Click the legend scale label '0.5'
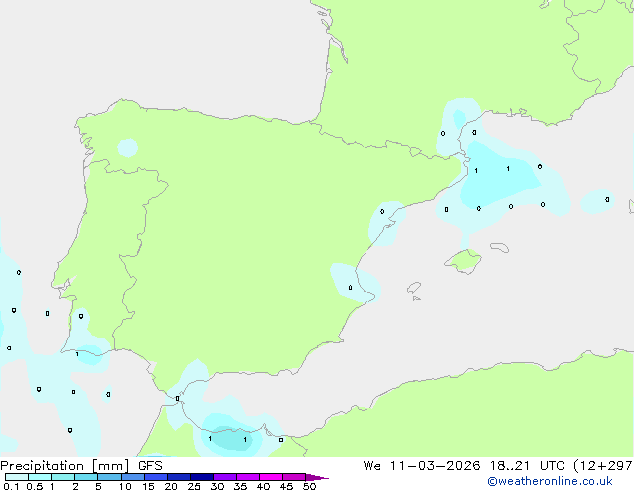 (x=35, y=486)
